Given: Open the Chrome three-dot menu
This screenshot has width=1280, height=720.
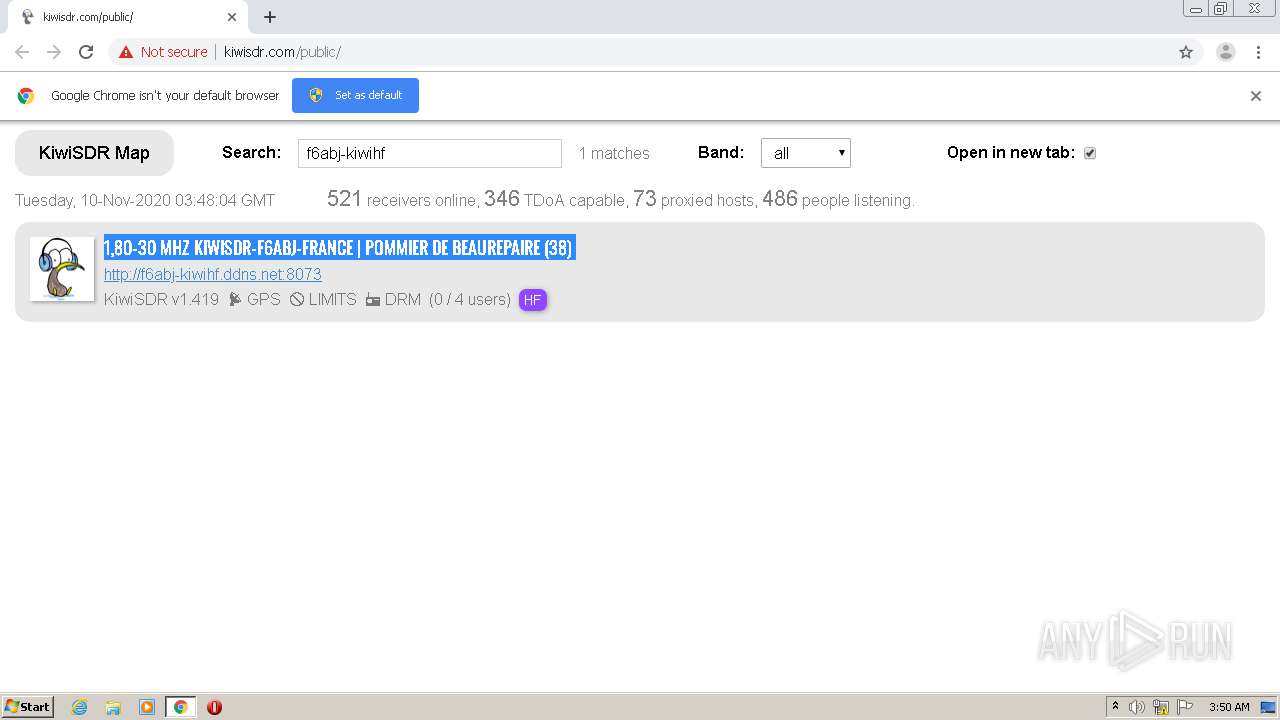Looking at the screenshot, I should coord(1258,52).
